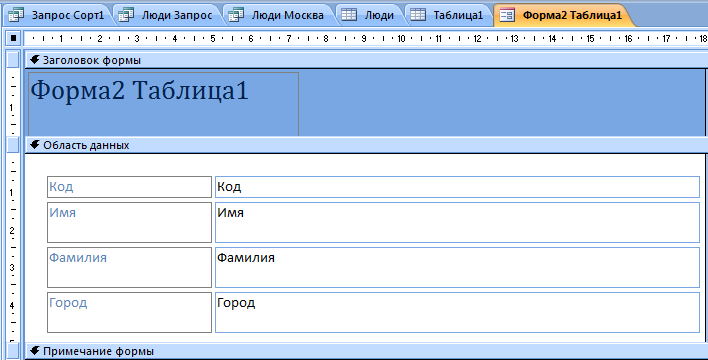Screen dimensions: 708x360
Task: Click the Город text box field
Action: tap(457, 313)
